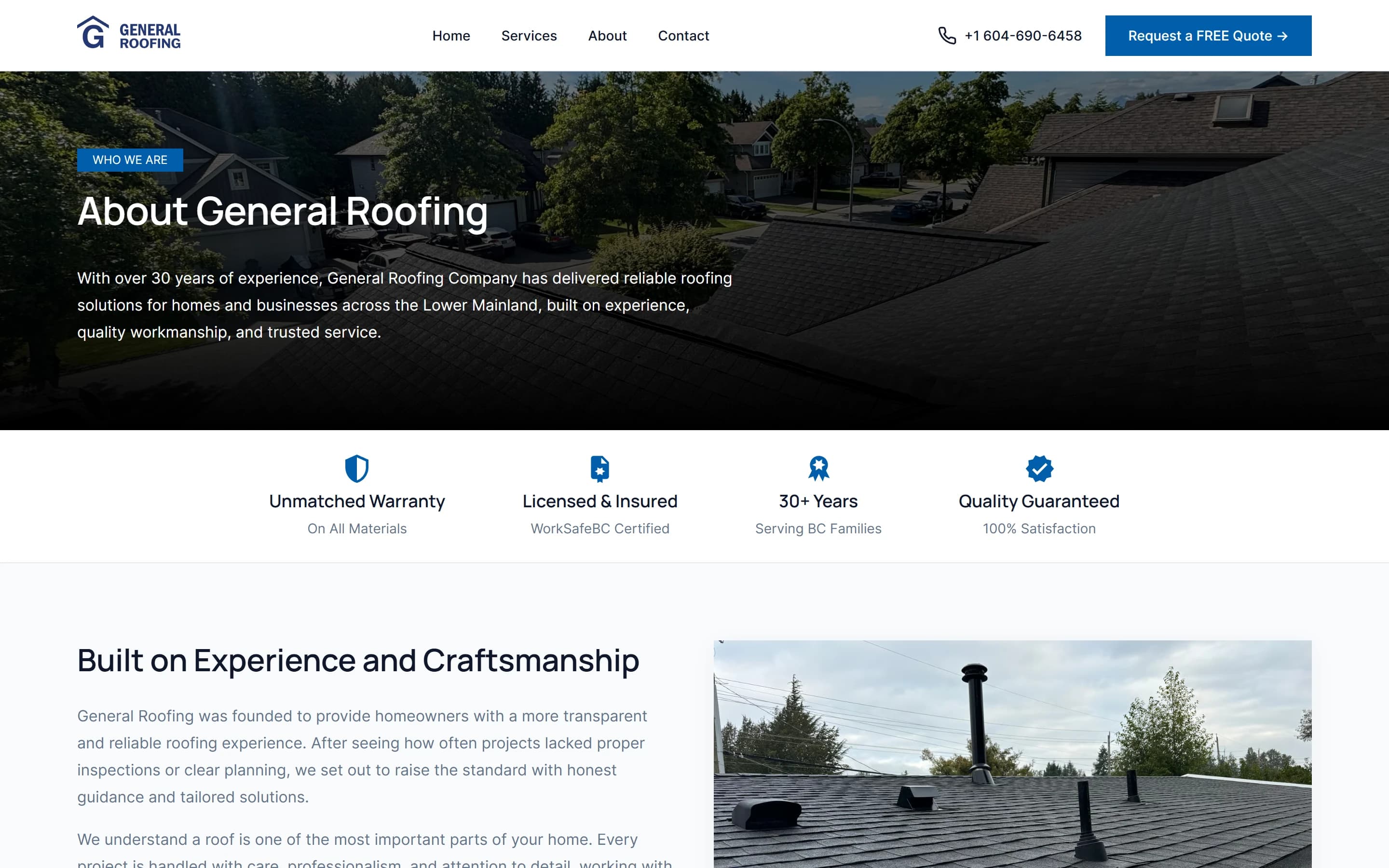1389x868 pixels.
Task: Click the hero text With over 30 years
Action: pyautogui.click(x=405, y=305)
